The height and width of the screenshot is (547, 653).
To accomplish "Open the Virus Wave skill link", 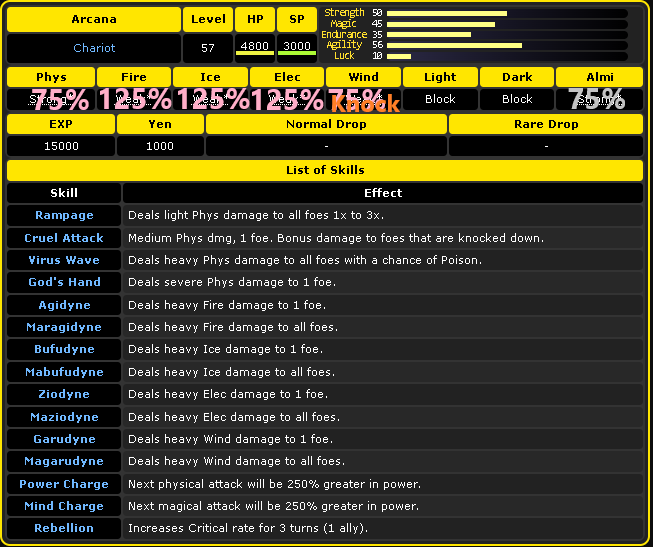I will coord(64,260).
